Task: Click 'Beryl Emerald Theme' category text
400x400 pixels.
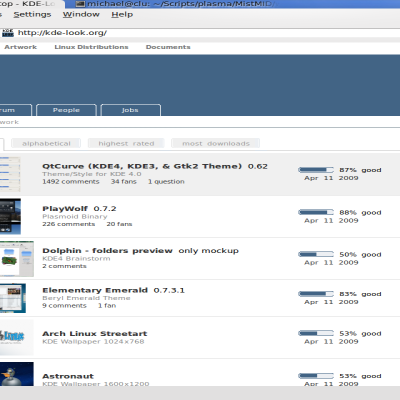Action: tap(86, 298)
